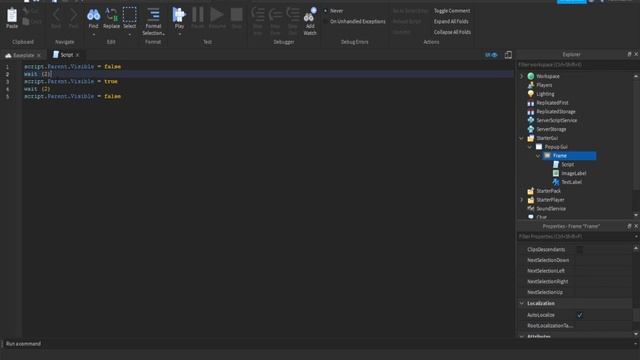This screenshot has width=640, height=360.
Task: Click Format Selection in the ribbon
Action: (153, 21)
